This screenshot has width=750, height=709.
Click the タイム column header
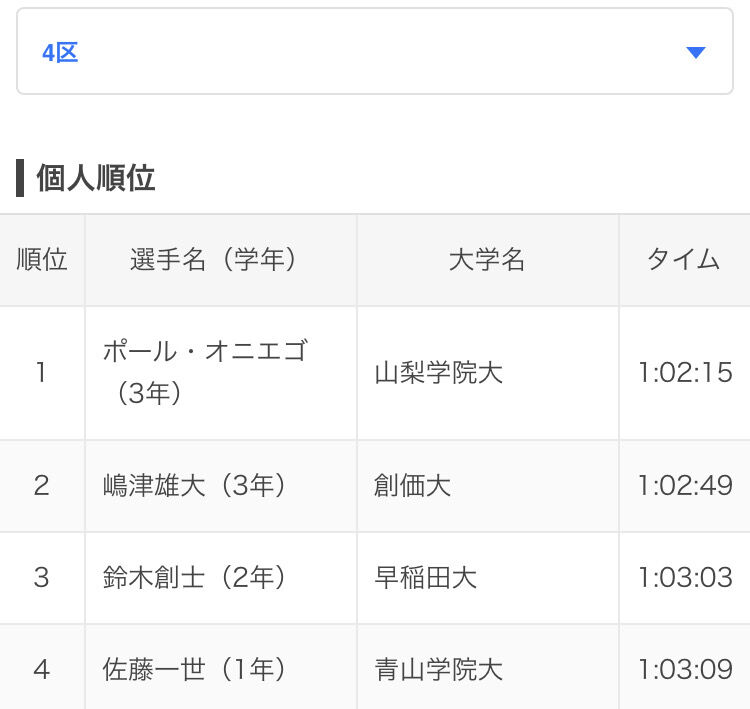(x=684, y=260)
